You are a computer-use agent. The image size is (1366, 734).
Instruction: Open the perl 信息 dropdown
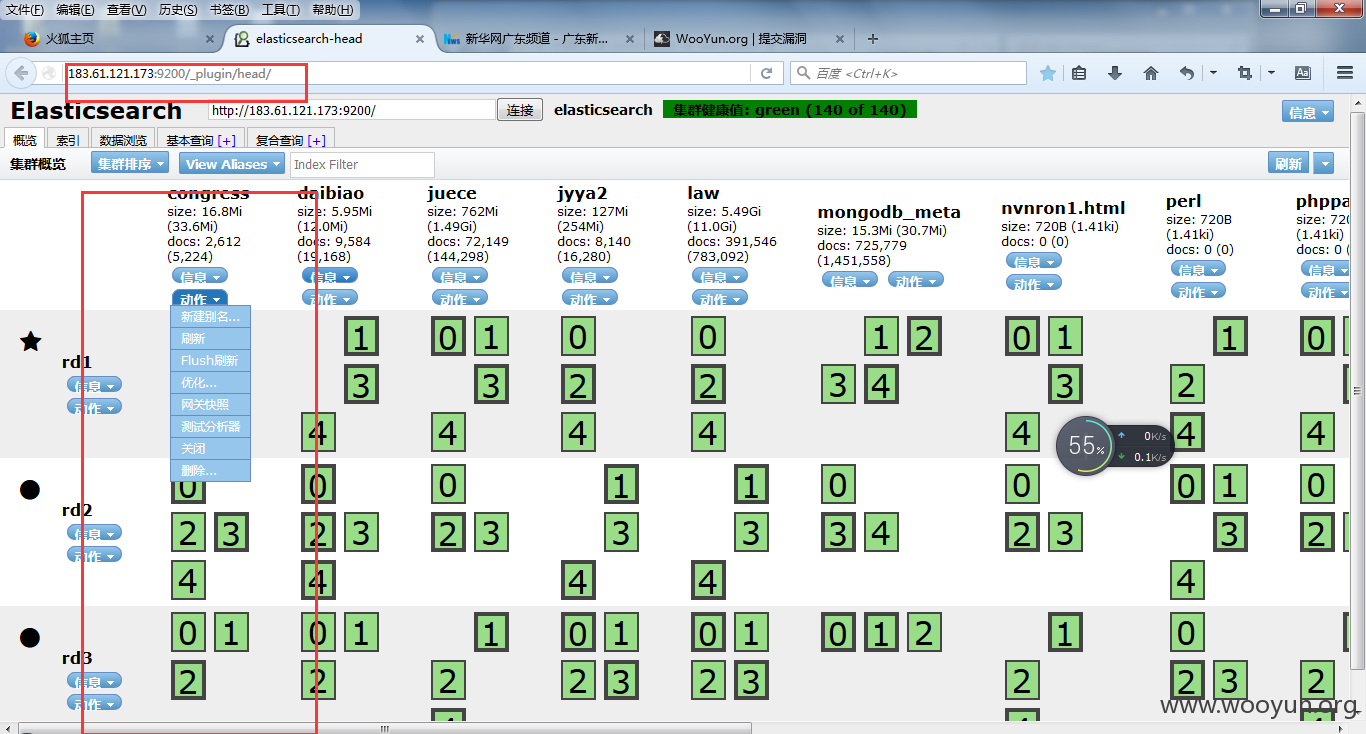point(1198,269)
